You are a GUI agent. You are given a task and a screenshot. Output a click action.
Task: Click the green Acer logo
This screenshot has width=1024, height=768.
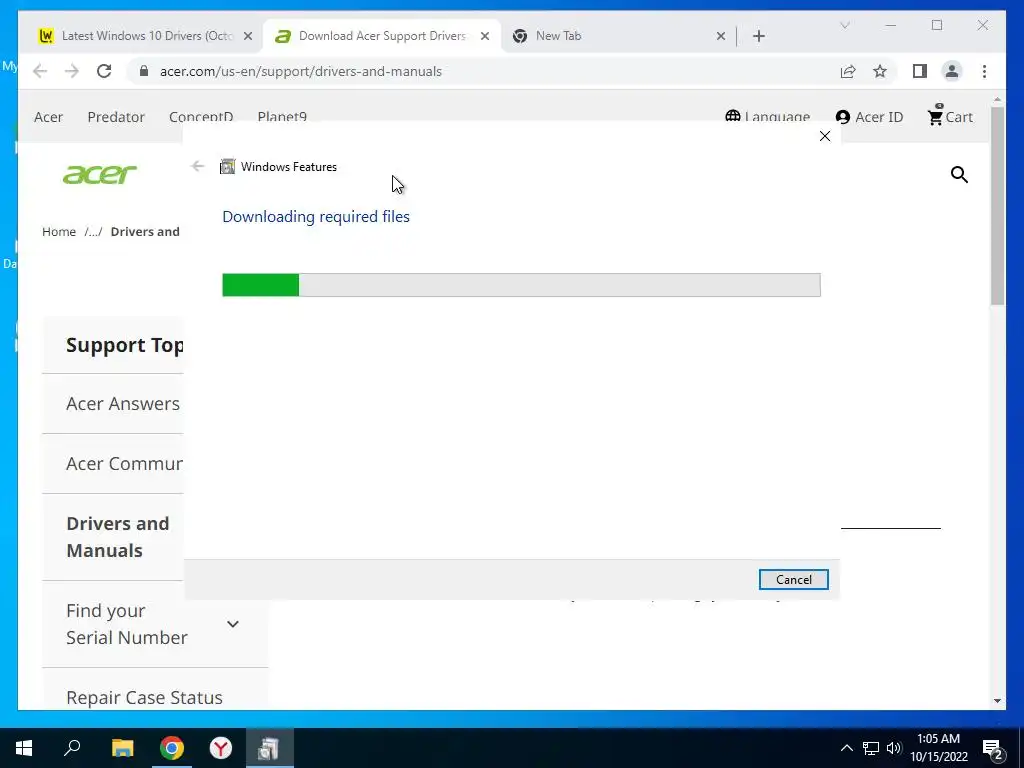[99, 174]
